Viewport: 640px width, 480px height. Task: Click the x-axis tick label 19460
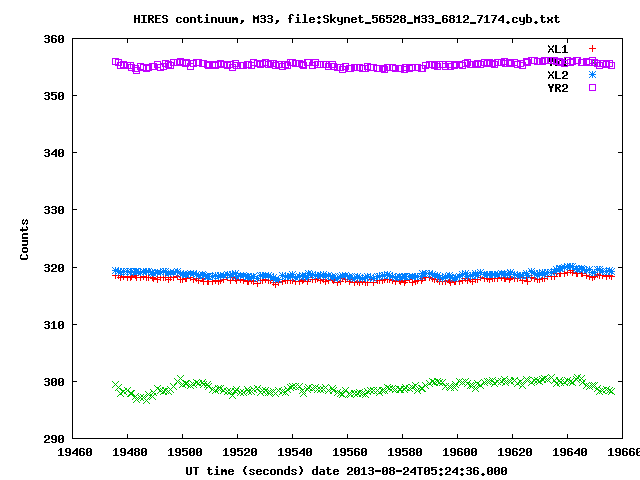pos(74,452)
